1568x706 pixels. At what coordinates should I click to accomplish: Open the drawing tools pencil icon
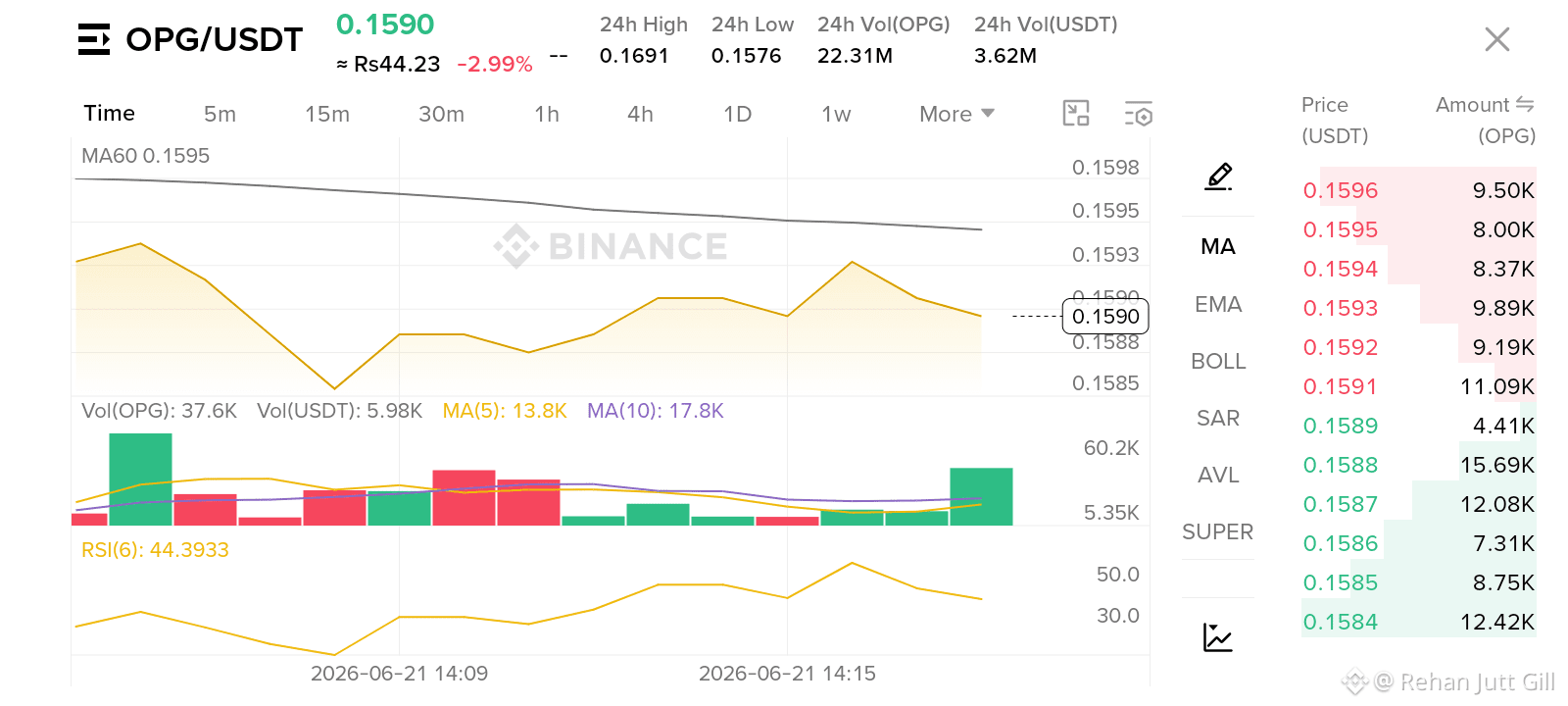point(1218,176)
